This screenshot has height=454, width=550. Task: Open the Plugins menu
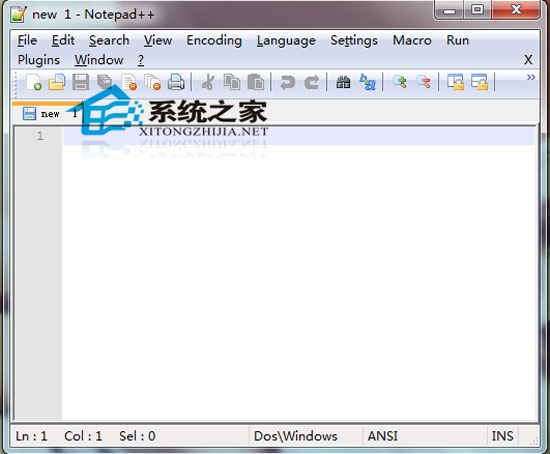(39, 60)
